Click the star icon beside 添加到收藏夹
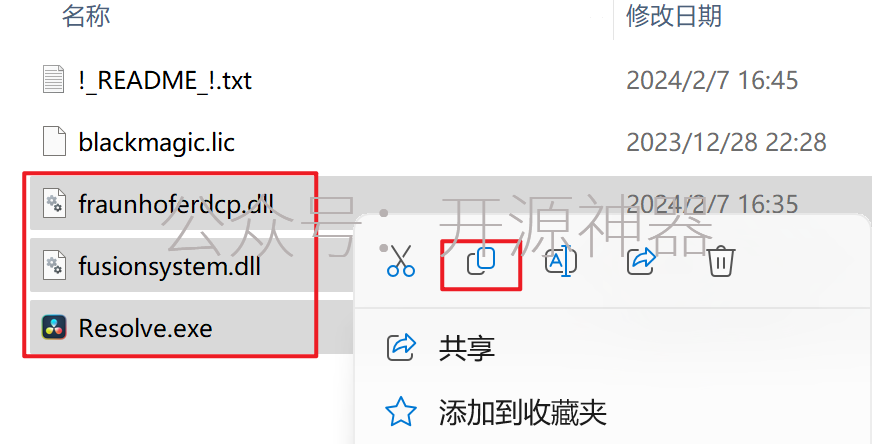Screen dimensions: 872x444 [401, 412]
